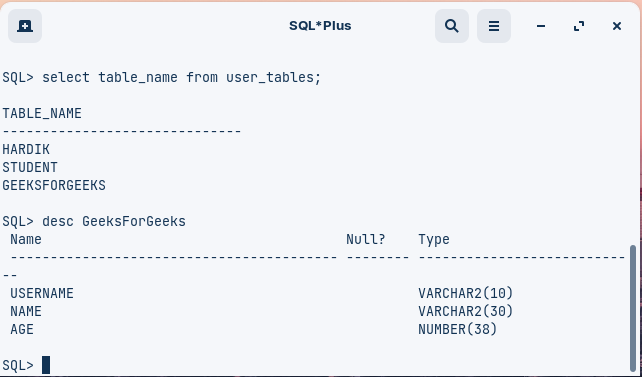Screen dimensions: 642x377
Task: Close the SQL*Plus window
Action: point(617,26)
